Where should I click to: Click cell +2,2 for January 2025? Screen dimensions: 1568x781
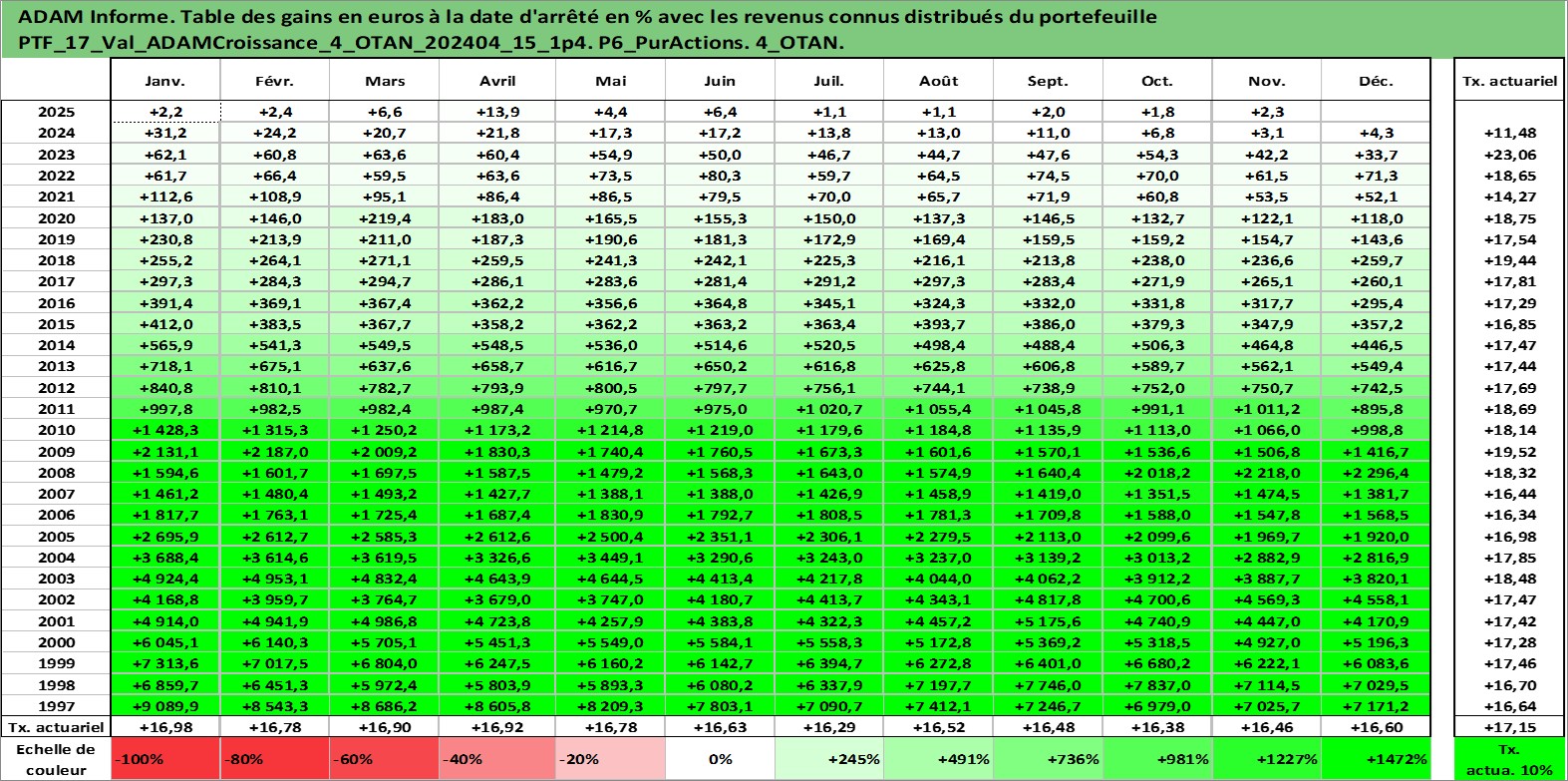pyautogui.click(x=165, y=112)
